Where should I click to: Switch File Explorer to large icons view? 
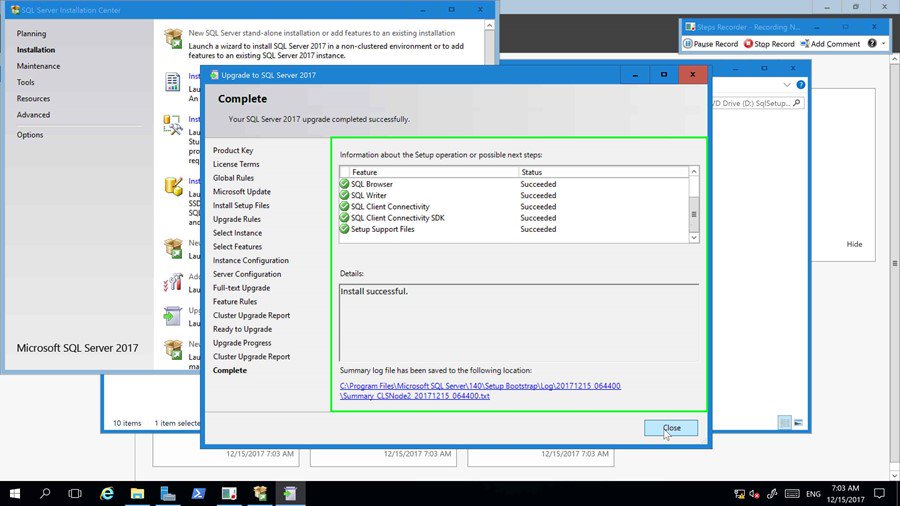coord(798,422)
